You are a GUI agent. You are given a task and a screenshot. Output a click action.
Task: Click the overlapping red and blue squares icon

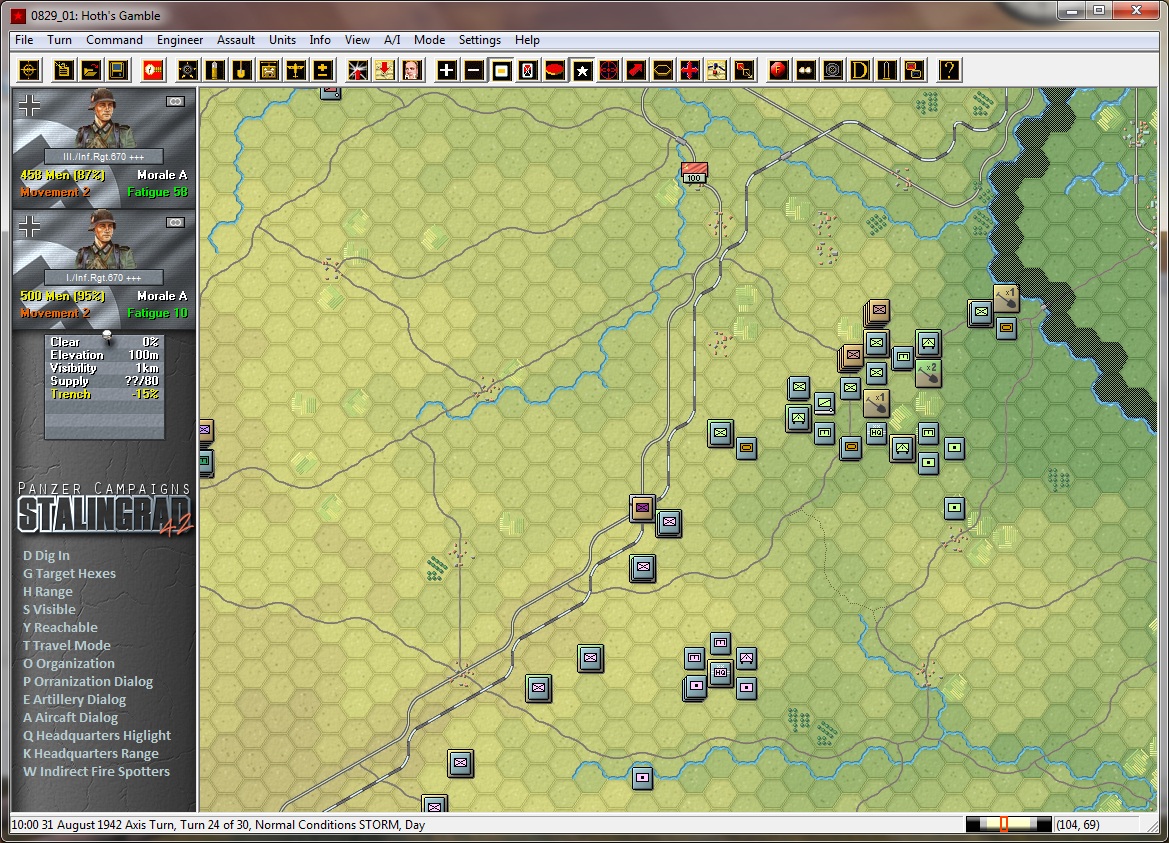point(914,70)
